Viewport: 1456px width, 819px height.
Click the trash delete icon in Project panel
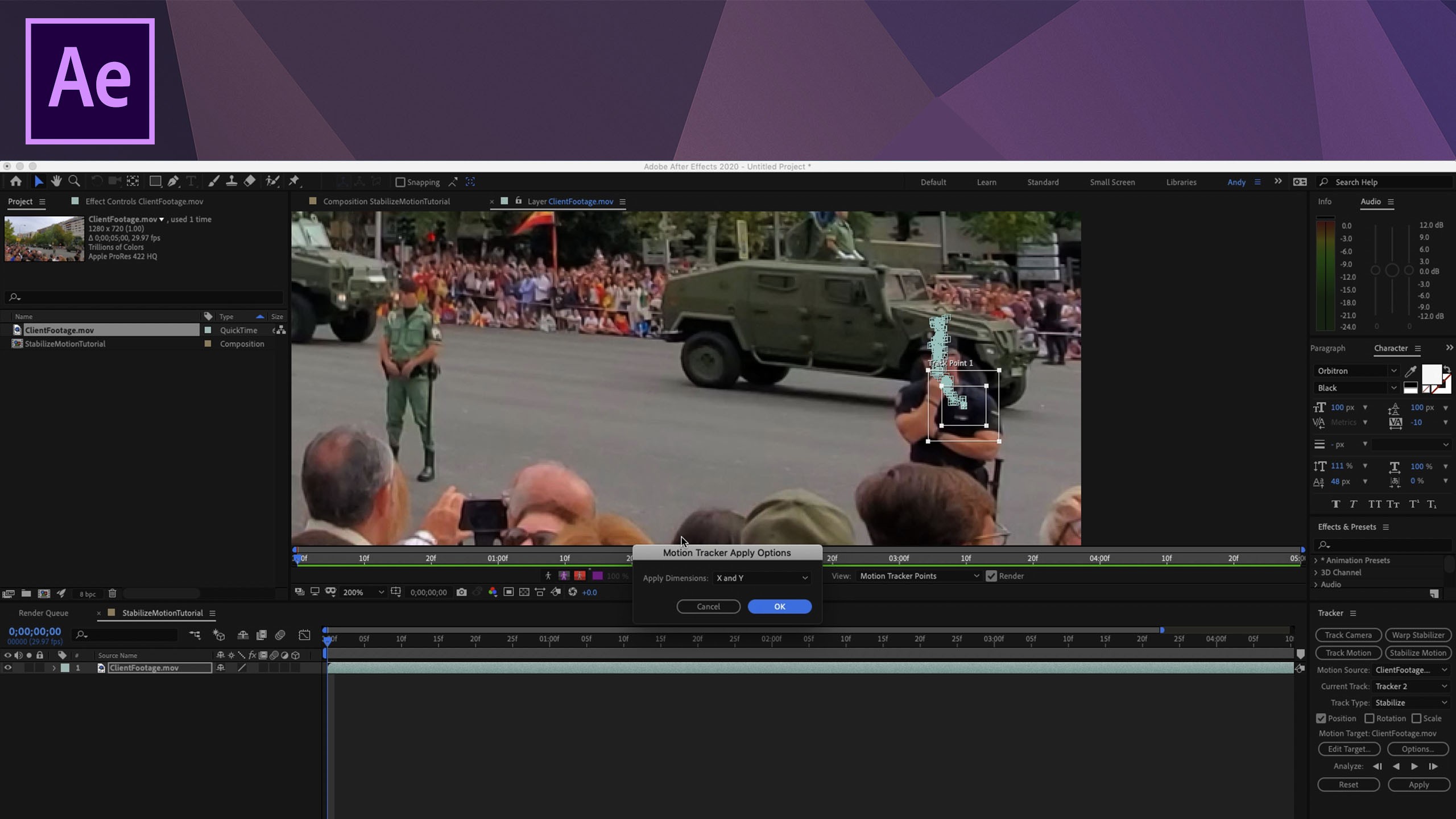point(112,593)
